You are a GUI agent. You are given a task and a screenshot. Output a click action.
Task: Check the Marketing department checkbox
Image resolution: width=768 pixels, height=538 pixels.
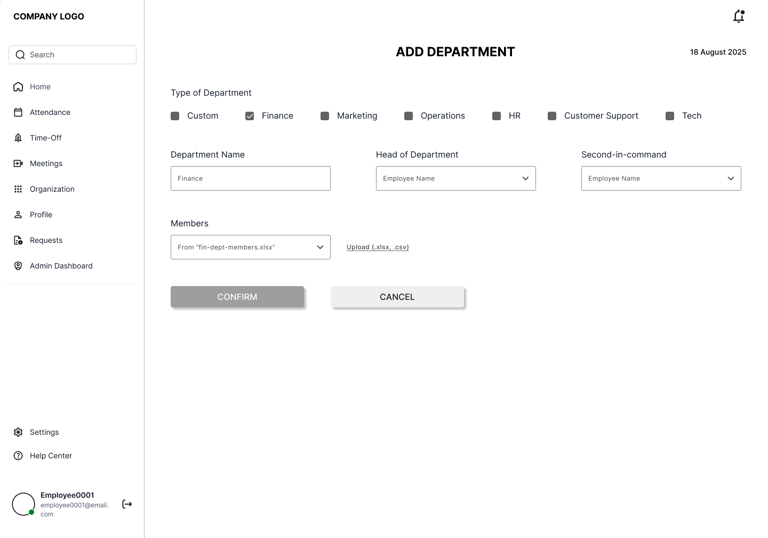325,116
